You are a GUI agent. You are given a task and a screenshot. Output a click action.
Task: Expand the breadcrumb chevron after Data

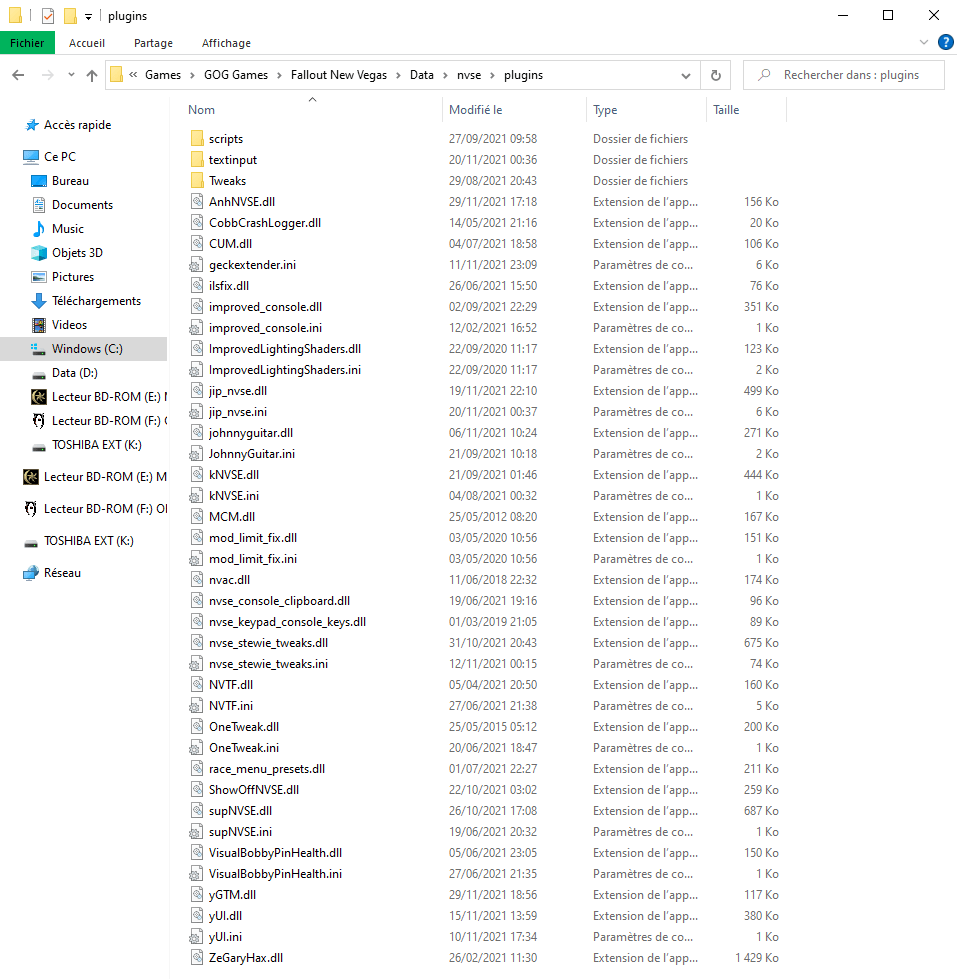click(445, 76)
